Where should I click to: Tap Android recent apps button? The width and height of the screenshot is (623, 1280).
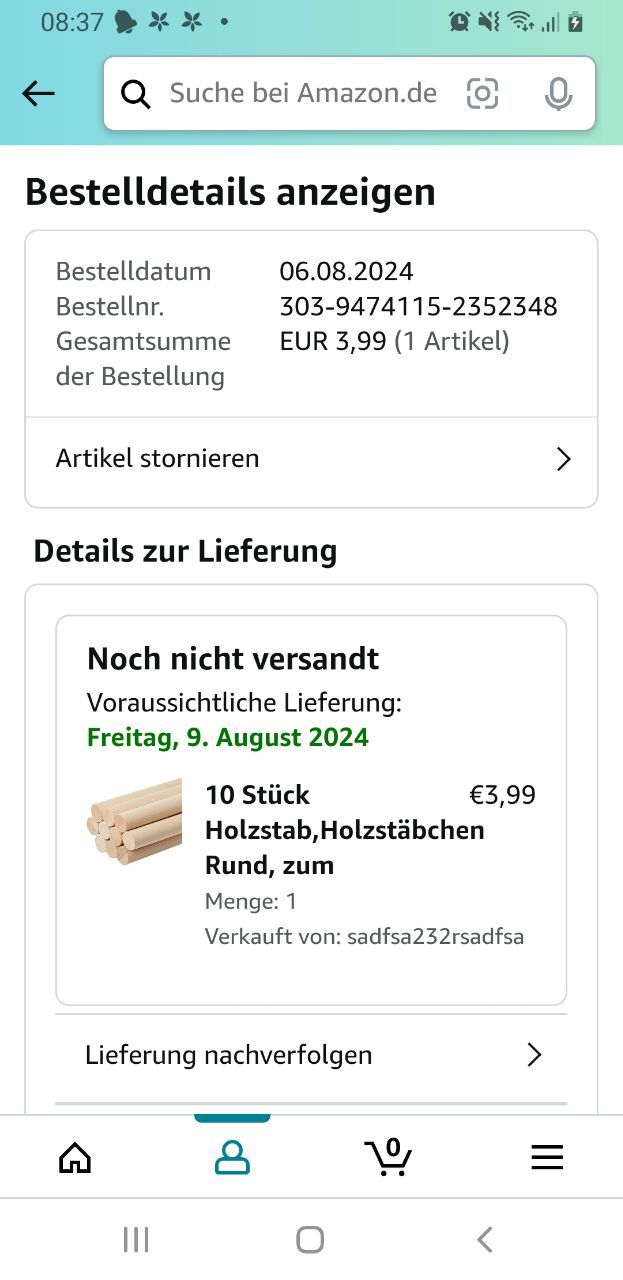136,1240
